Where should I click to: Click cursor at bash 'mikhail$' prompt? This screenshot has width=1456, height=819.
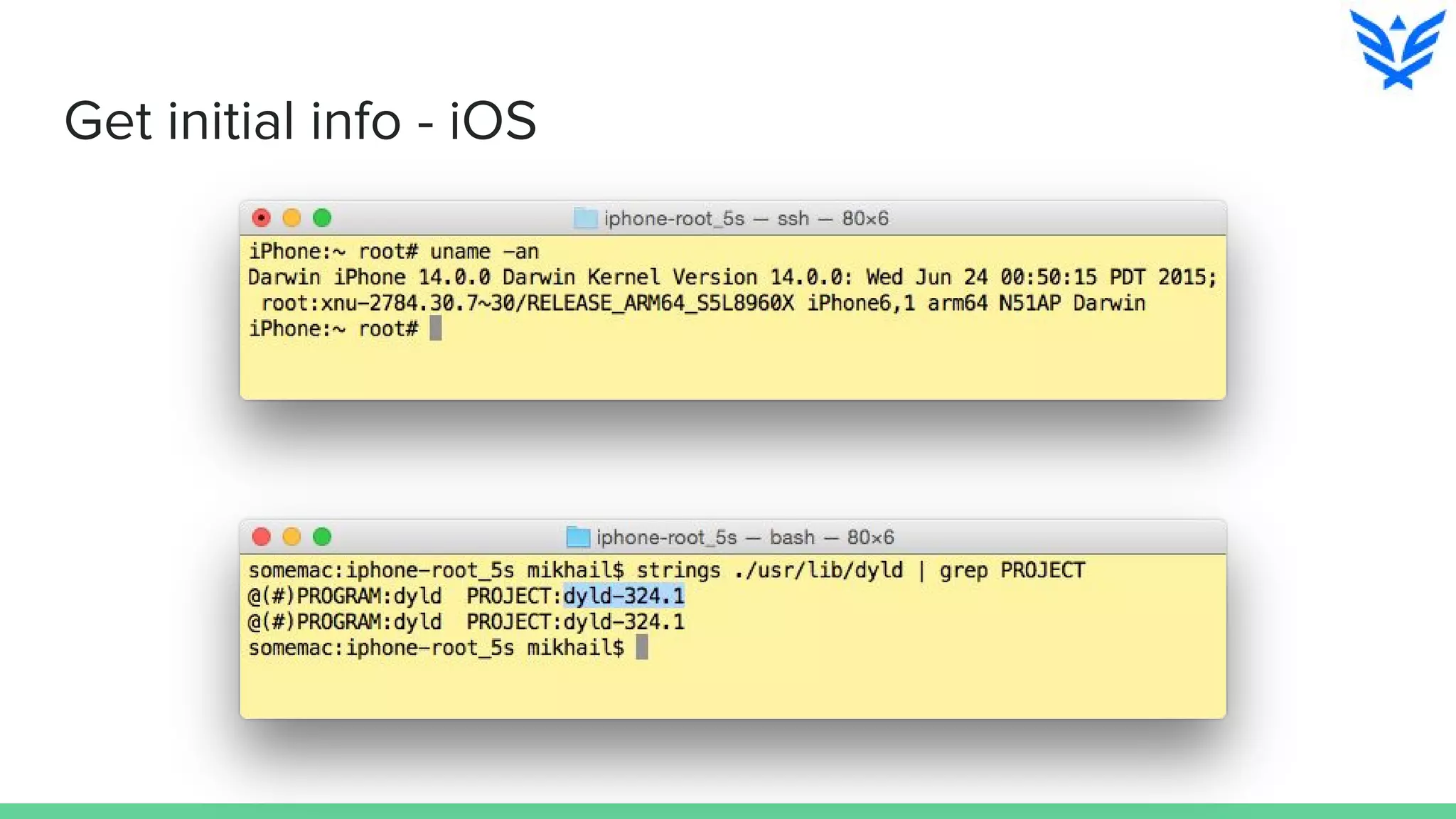(x=642, y=647)
